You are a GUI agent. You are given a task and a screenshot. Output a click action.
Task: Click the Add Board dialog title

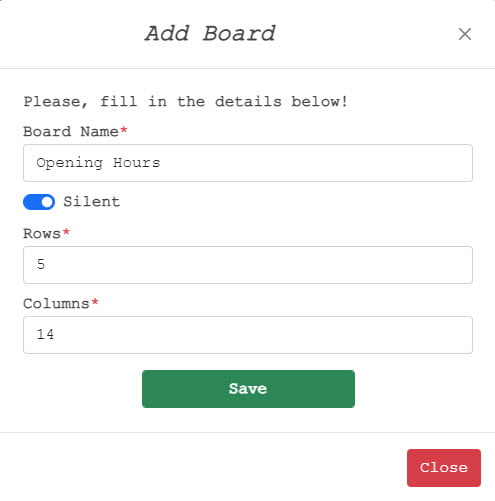pos(210,34)
